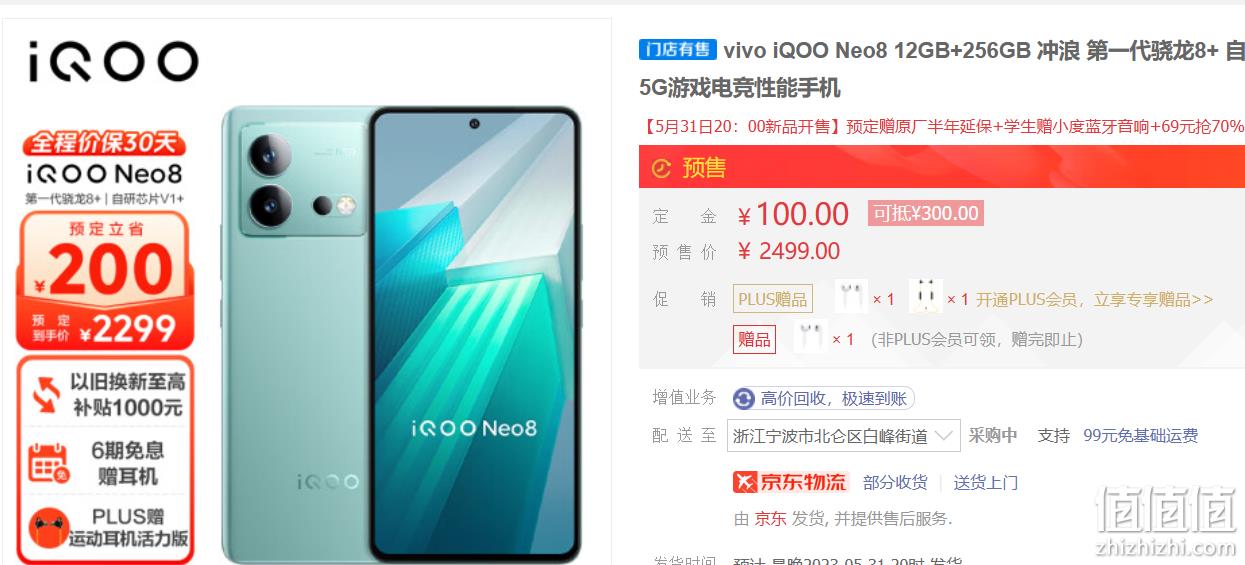Click the iQOO brand logo
Image resolution: width=1245 pixels, height=565 pixels.
[x=112, y=62]
